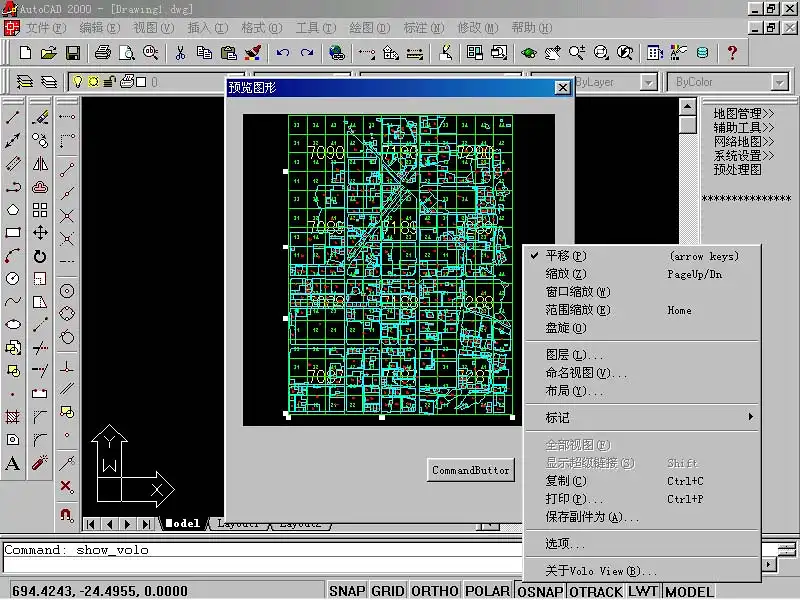800x600 pixels.
Task: Toggle SNAP mode in status bar
Action: (346, 591)
